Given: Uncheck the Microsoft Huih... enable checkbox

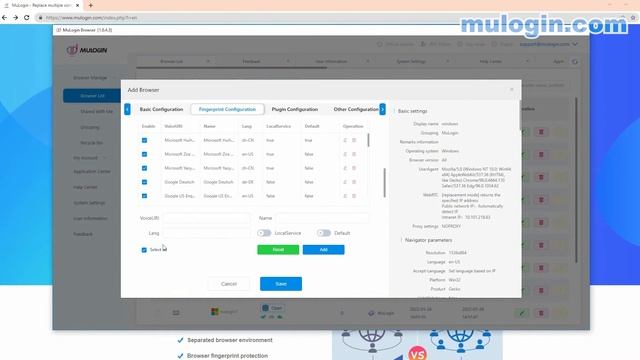Looking at the screenshot, I should [x=144, y=140].
